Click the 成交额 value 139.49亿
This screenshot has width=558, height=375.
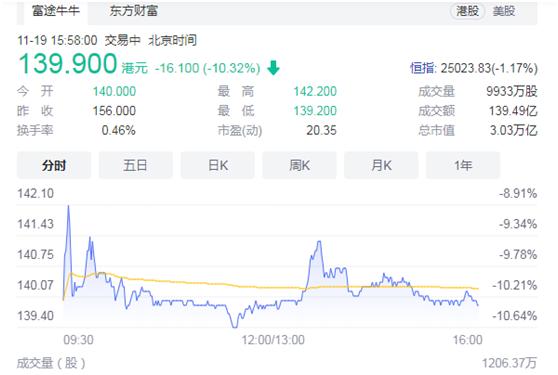513,111
